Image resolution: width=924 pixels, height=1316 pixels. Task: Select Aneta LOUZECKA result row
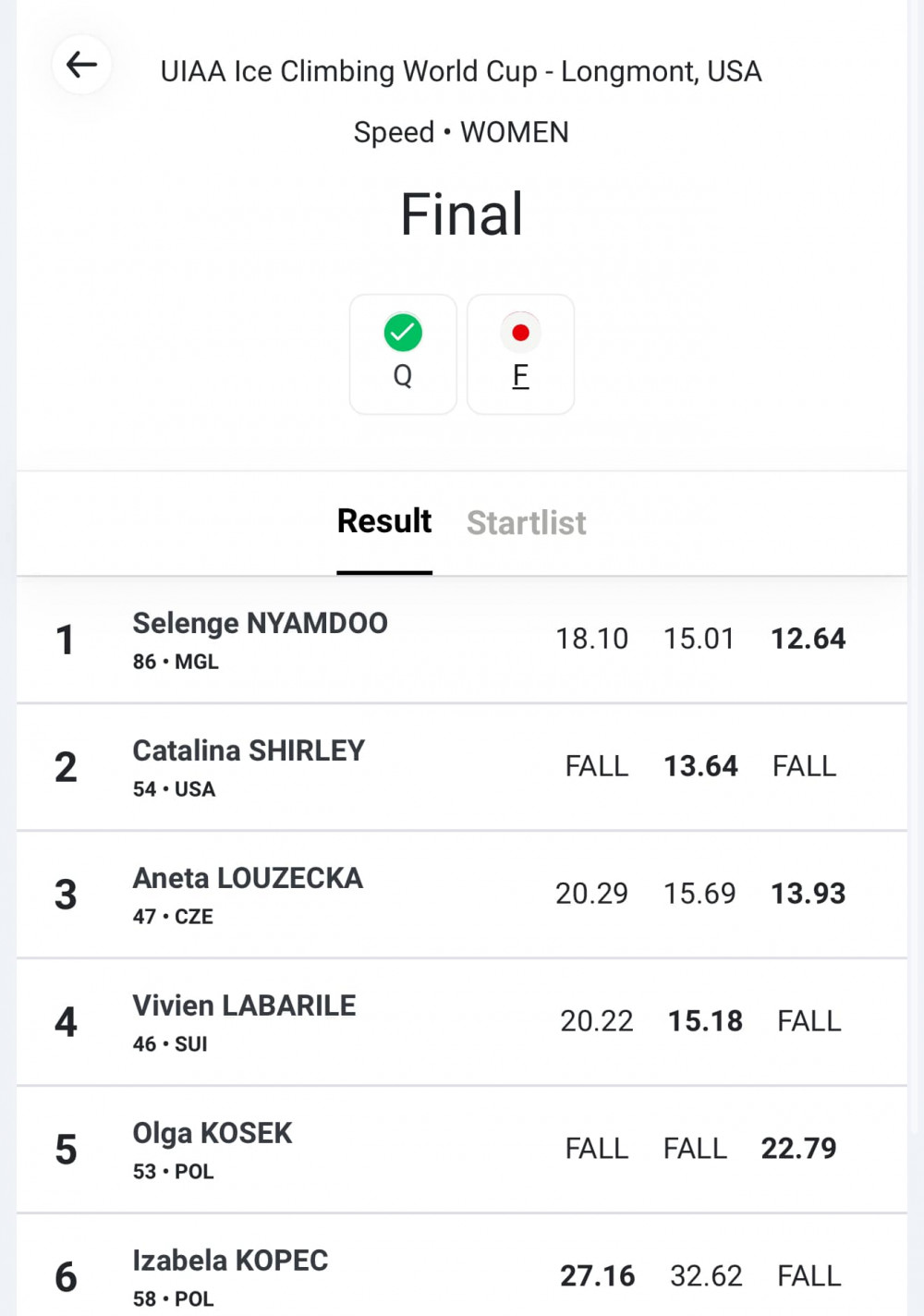pos(462,895)
